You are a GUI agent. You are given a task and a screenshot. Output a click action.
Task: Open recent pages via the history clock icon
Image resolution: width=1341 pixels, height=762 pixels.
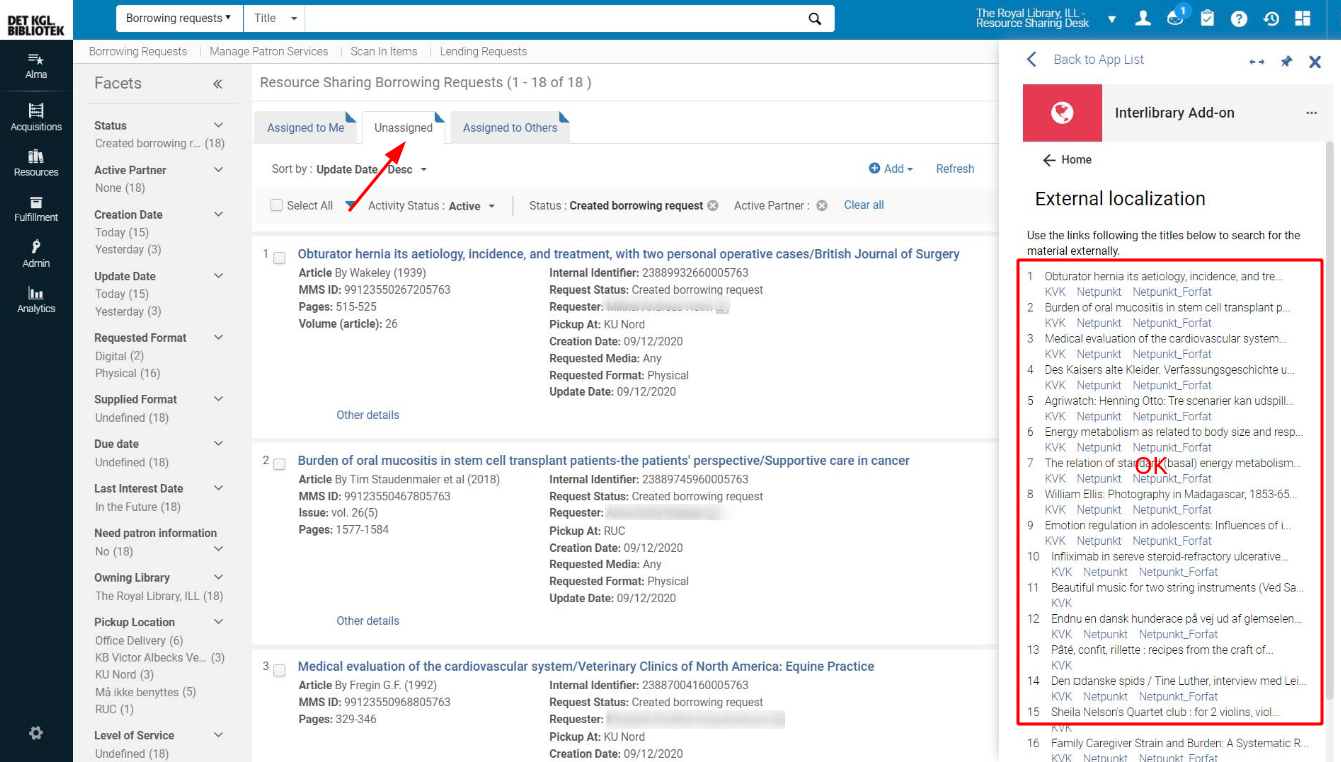click(1272, 17)
